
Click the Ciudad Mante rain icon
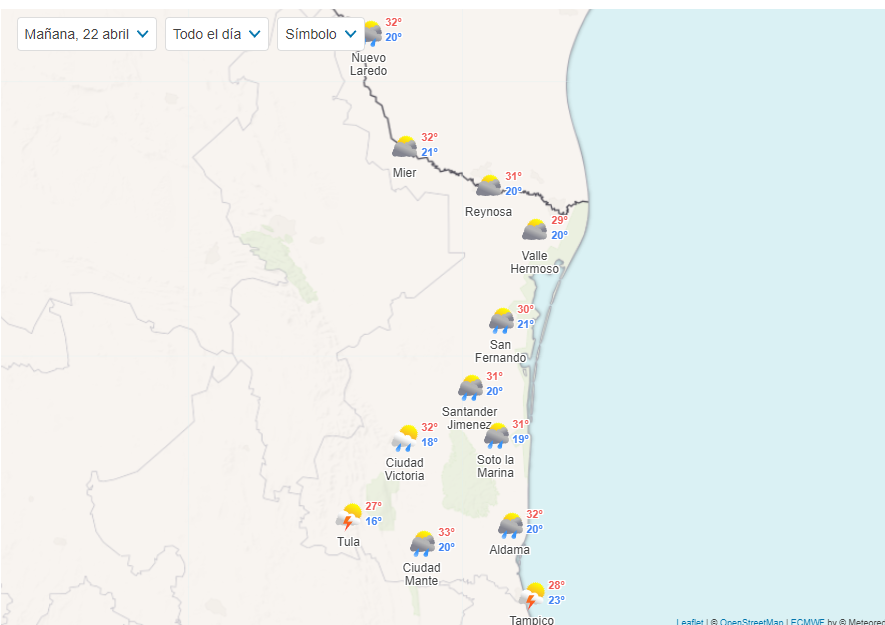(423, 543)
